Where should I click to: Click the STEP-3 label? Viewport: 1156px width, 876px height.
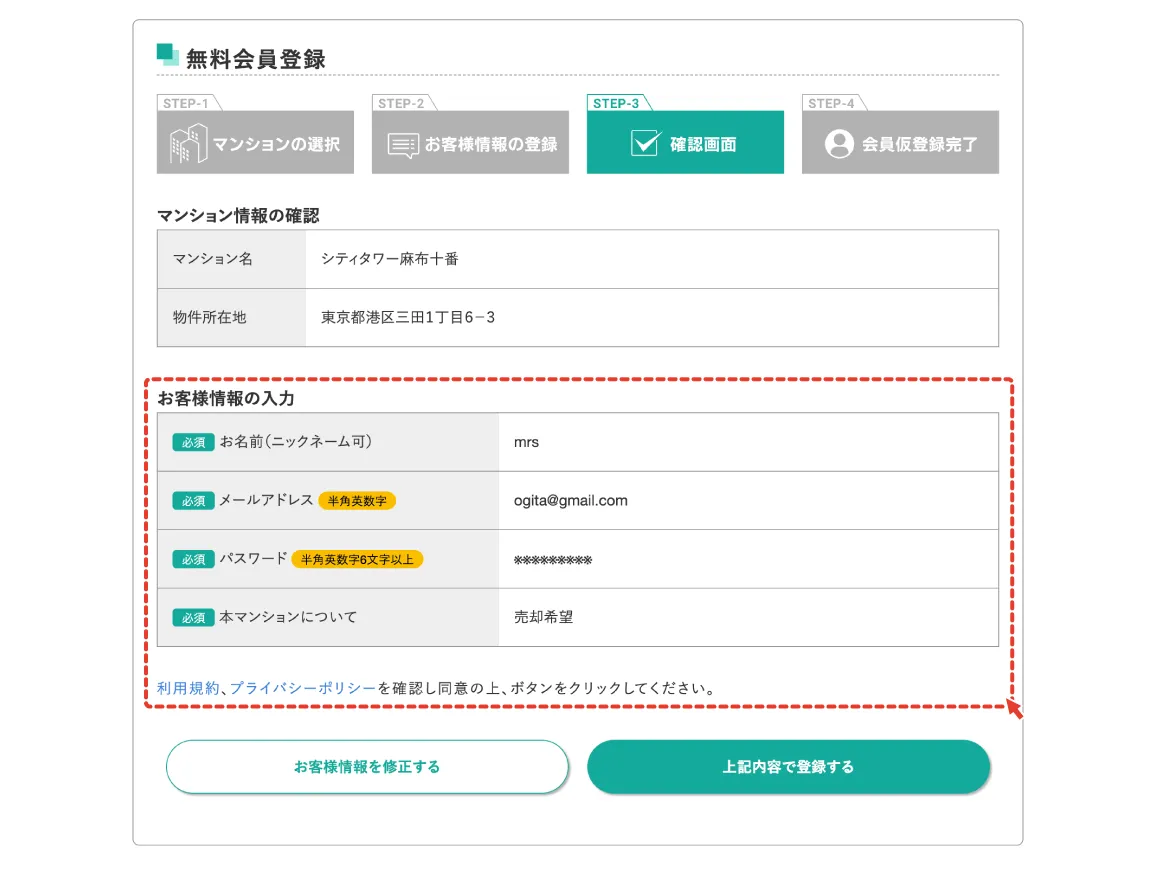(616, 103)
